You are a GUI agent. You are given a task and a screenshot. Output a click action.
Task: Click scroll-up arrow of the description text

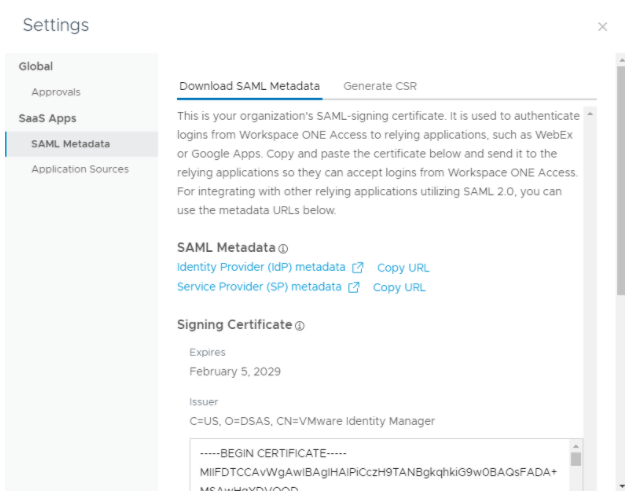point(589,114)
